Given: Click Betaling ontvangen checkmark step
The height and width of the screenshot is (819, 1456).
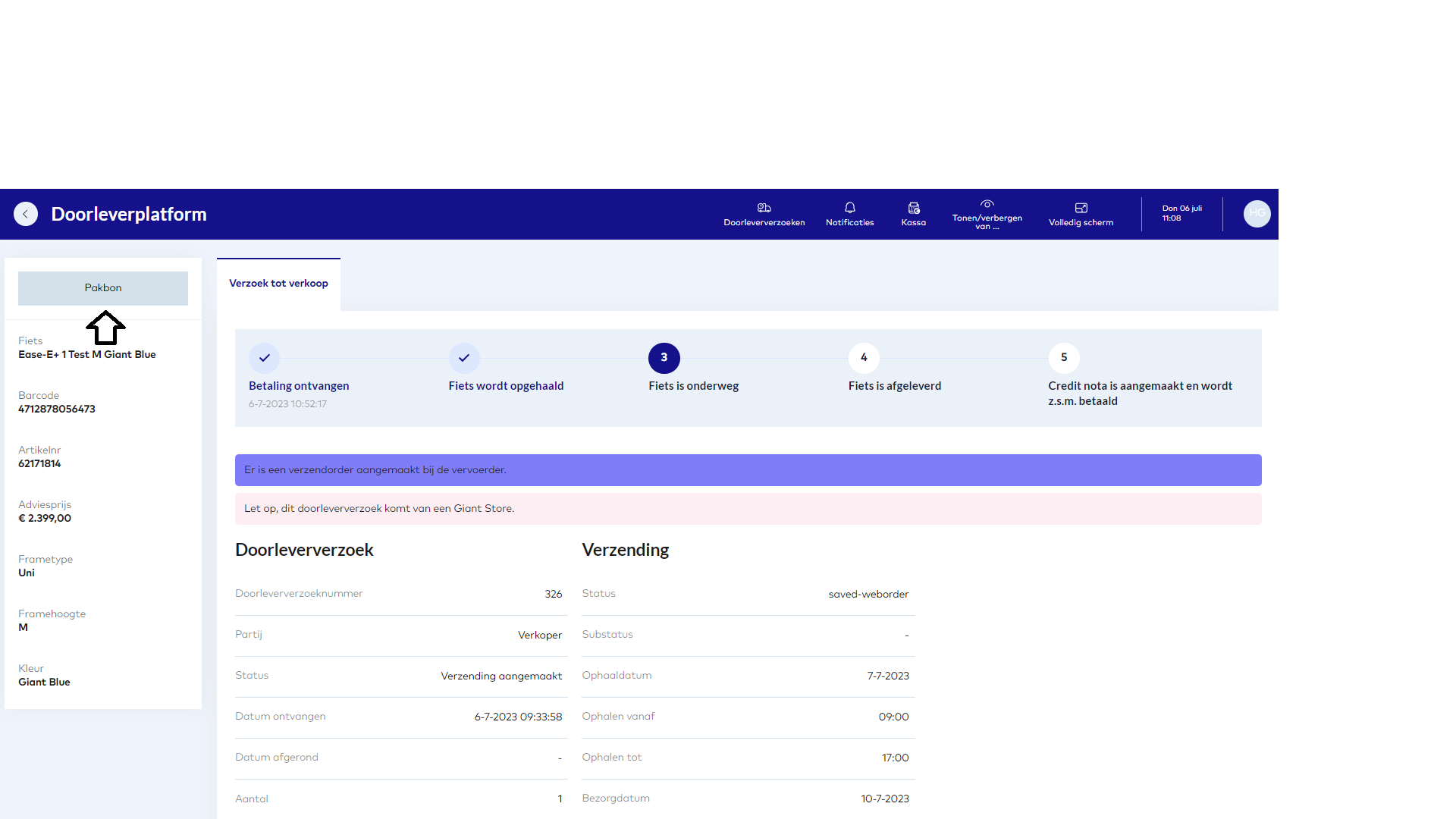Looking at the screenshot, I should 264,358.
